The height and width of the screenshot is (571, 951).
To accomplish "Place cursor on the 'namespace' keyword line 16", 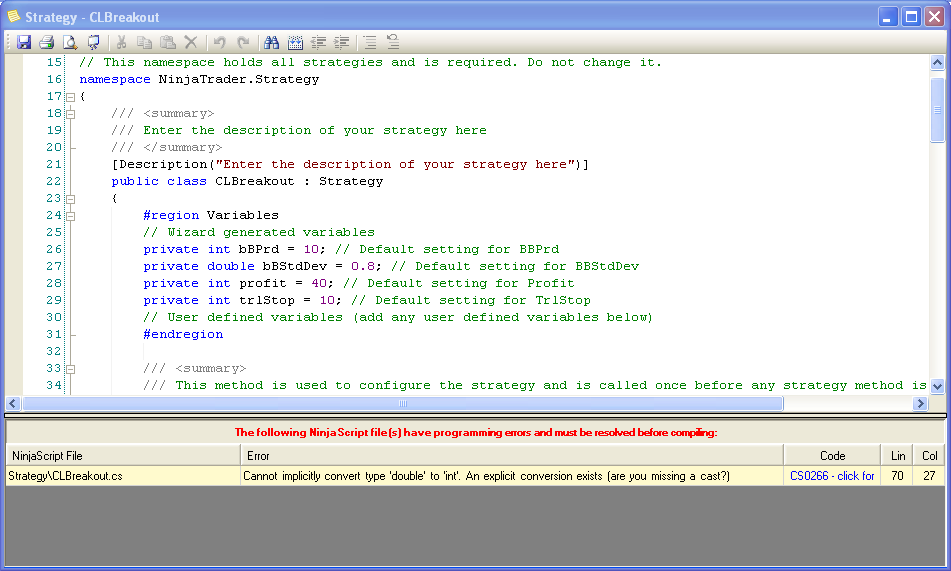I will pyautogui.click(x=115, y=79).
